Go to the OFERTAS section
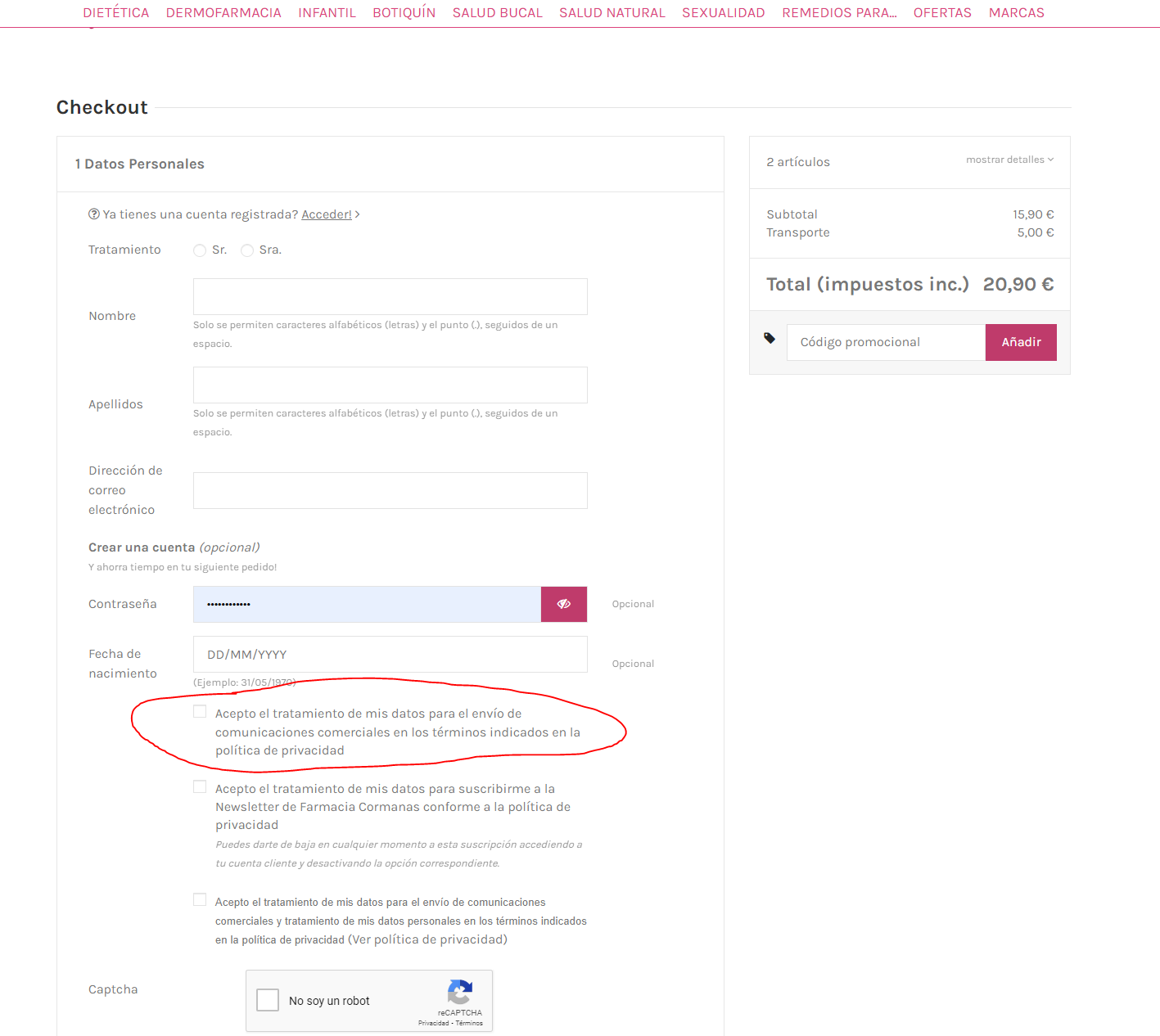This screenshot has height=1036, width=1160. [942, 13]
